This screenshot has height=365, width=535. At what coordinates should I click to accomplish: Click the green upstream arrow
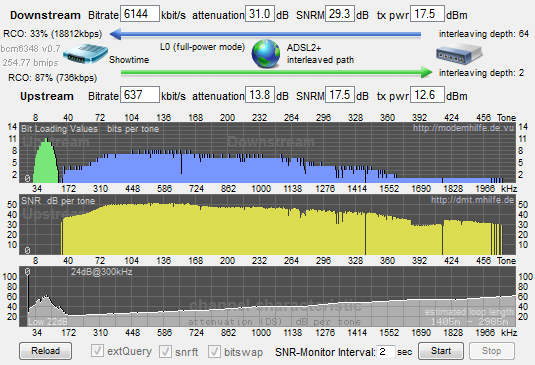pos(276,72)
